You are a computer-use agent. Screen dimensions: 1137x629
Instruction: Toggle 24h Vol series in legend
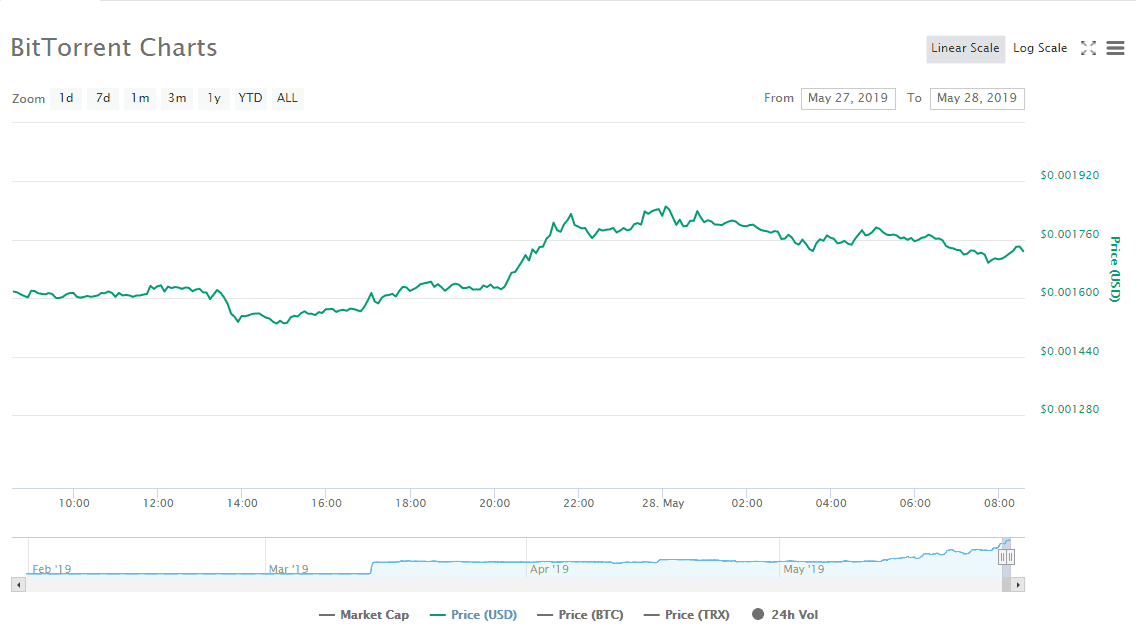pos(785,614)
